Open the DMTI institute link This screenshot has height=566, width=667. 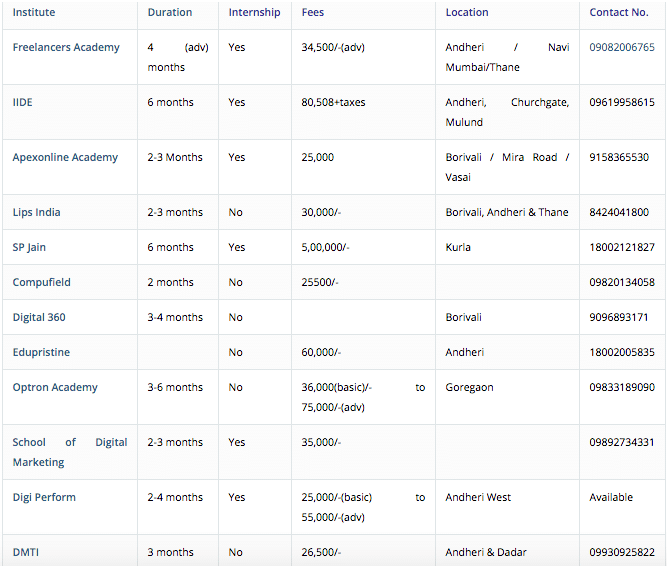26,552
